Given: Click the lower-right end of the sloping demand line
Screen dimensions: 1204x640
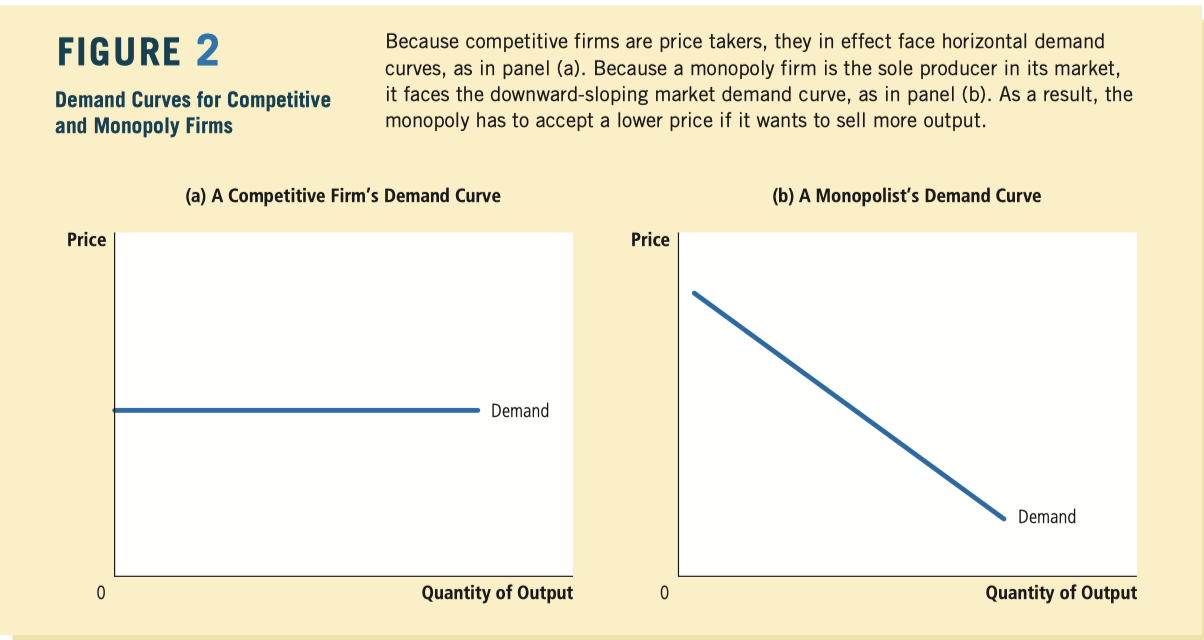Looking at the screenshot, I should [x=1002, y=518].
